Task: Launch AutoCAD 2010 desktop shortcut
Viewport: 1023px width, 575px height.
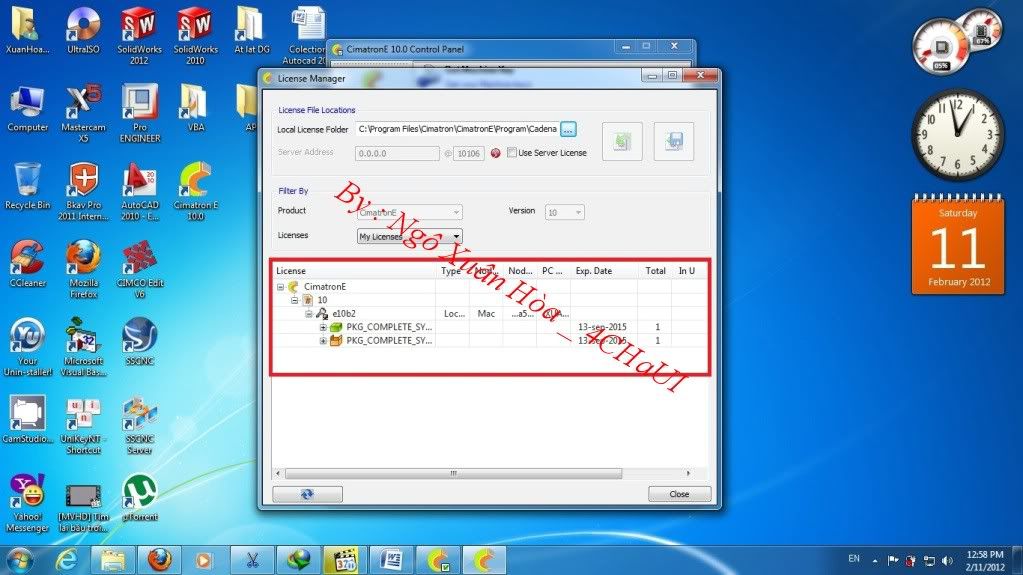Action: (139, 185)
